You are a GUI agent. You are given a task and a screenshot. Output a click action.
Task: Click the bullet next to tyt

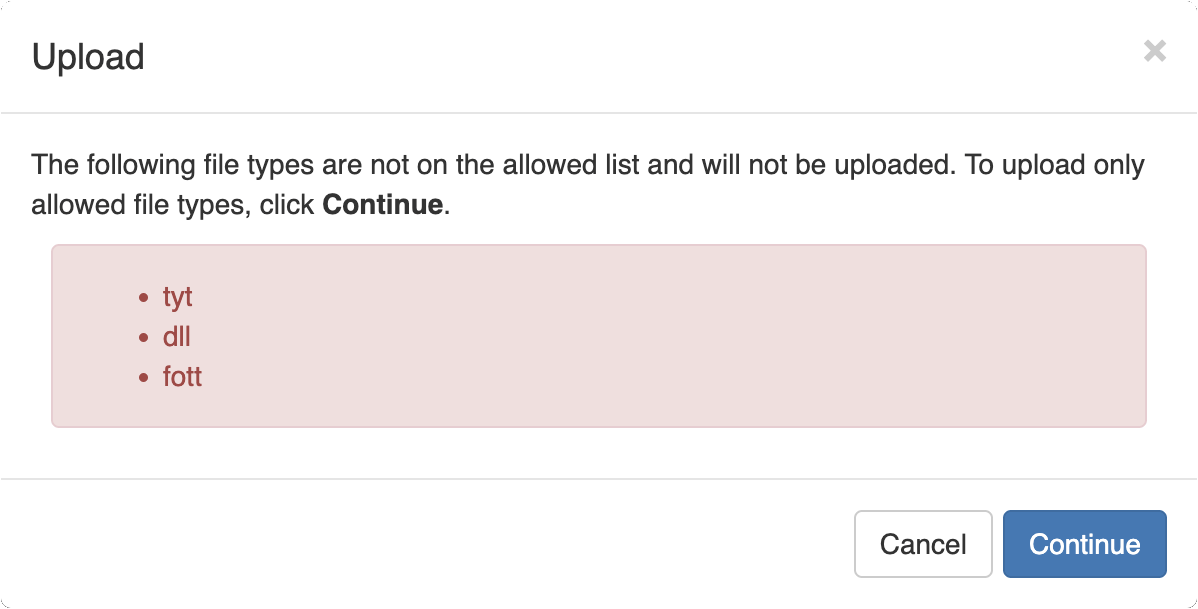146,297
